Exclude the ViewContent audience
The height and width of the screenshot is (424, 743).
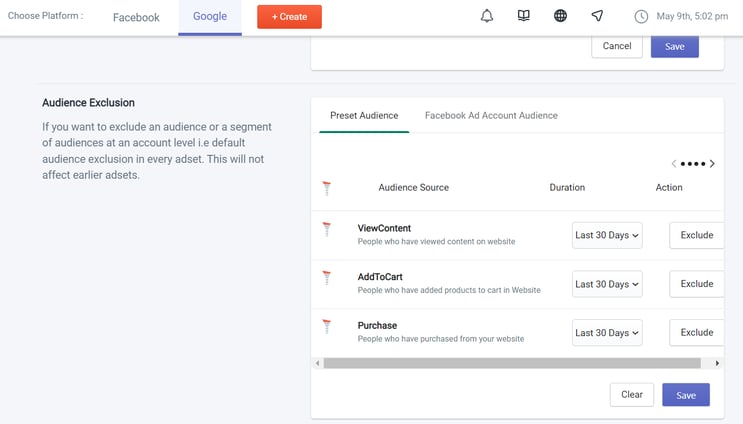coord(696,236)
